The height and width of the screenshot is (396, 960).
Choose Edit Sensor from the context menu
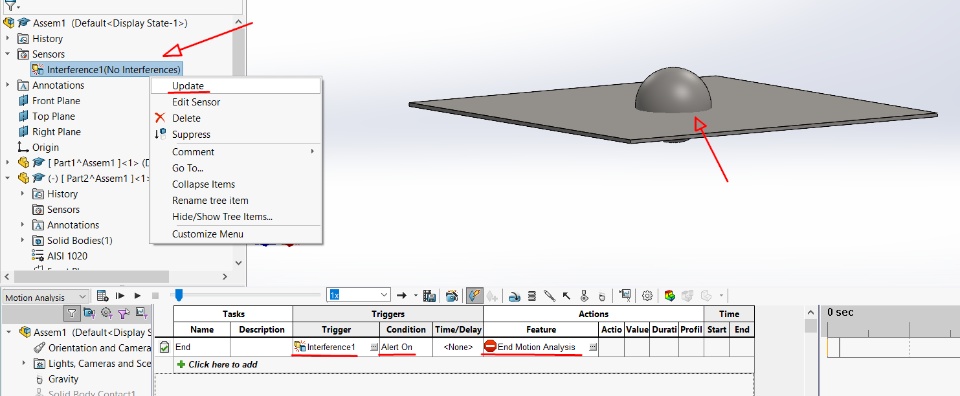coord(236,102)
